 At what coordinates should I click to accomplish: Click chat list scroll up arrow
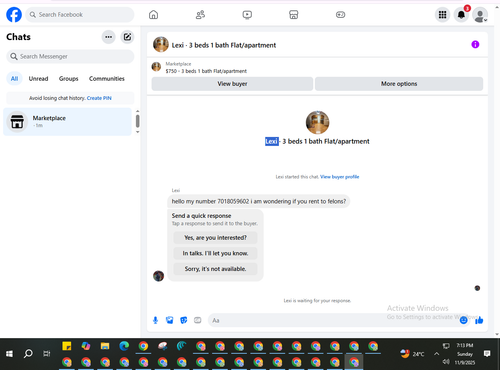pos(138,111)
